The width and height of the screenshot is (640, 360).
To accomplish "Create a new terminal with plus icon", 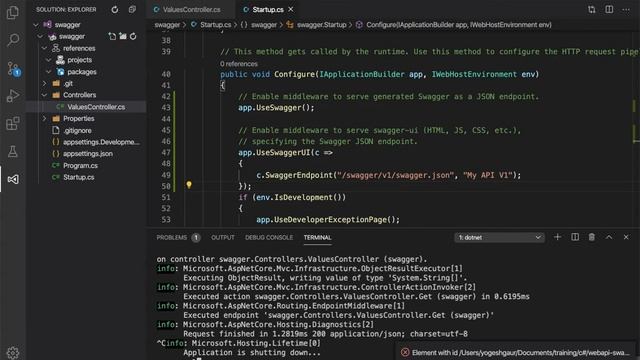I will [557, 237].
